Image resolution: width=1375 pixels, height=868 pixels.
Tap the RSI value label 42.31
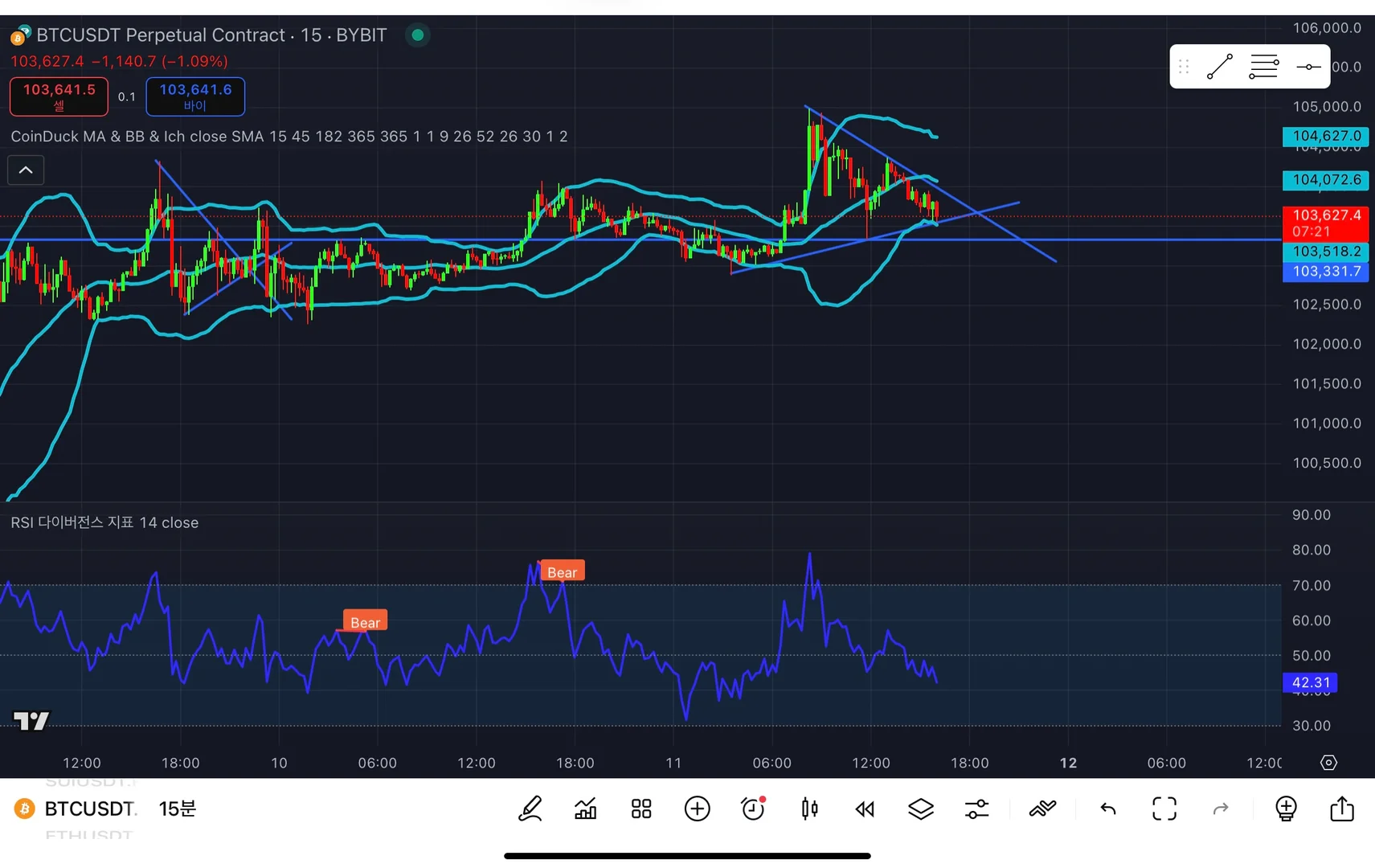point(1310,682)
